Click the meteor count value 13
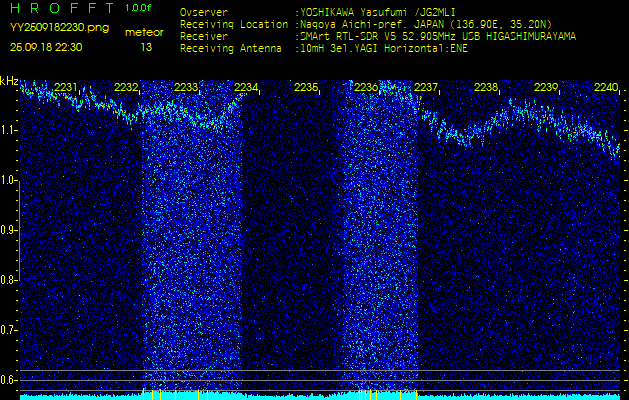The width and height of the screenshot is (629, 400). point(146,46)
